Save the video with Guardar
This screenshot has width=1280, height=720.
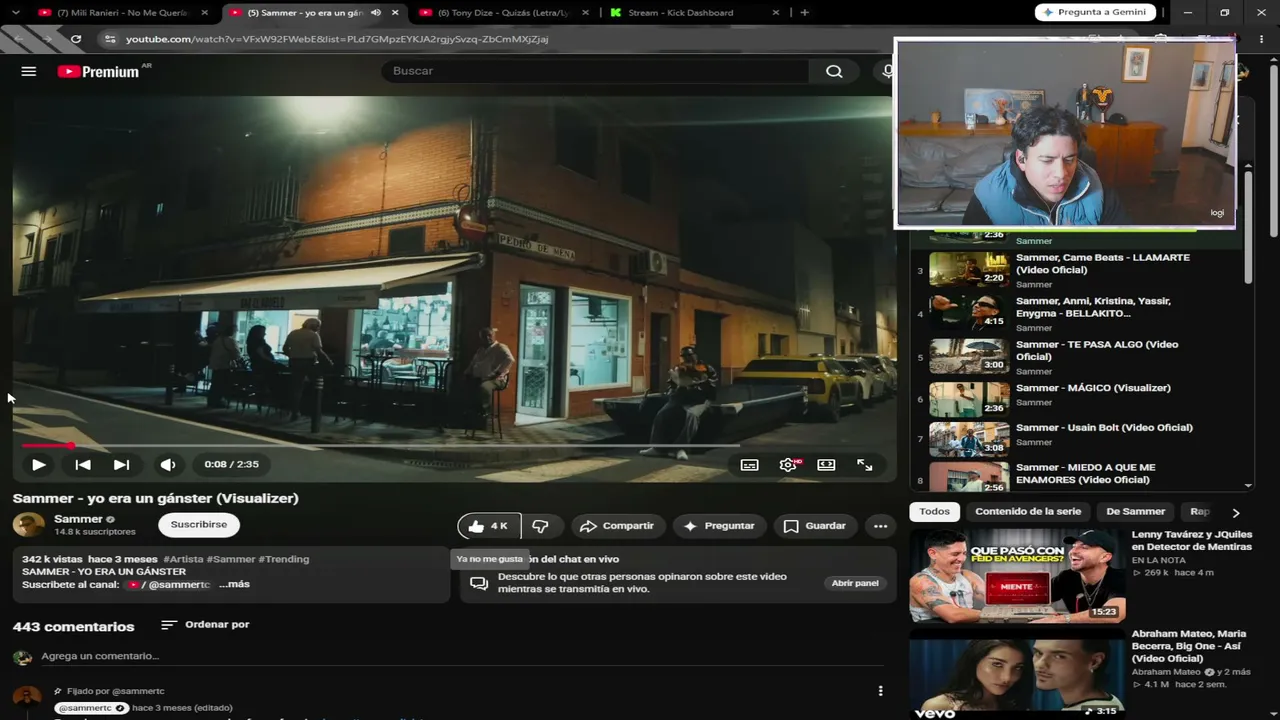pos(815,526)
